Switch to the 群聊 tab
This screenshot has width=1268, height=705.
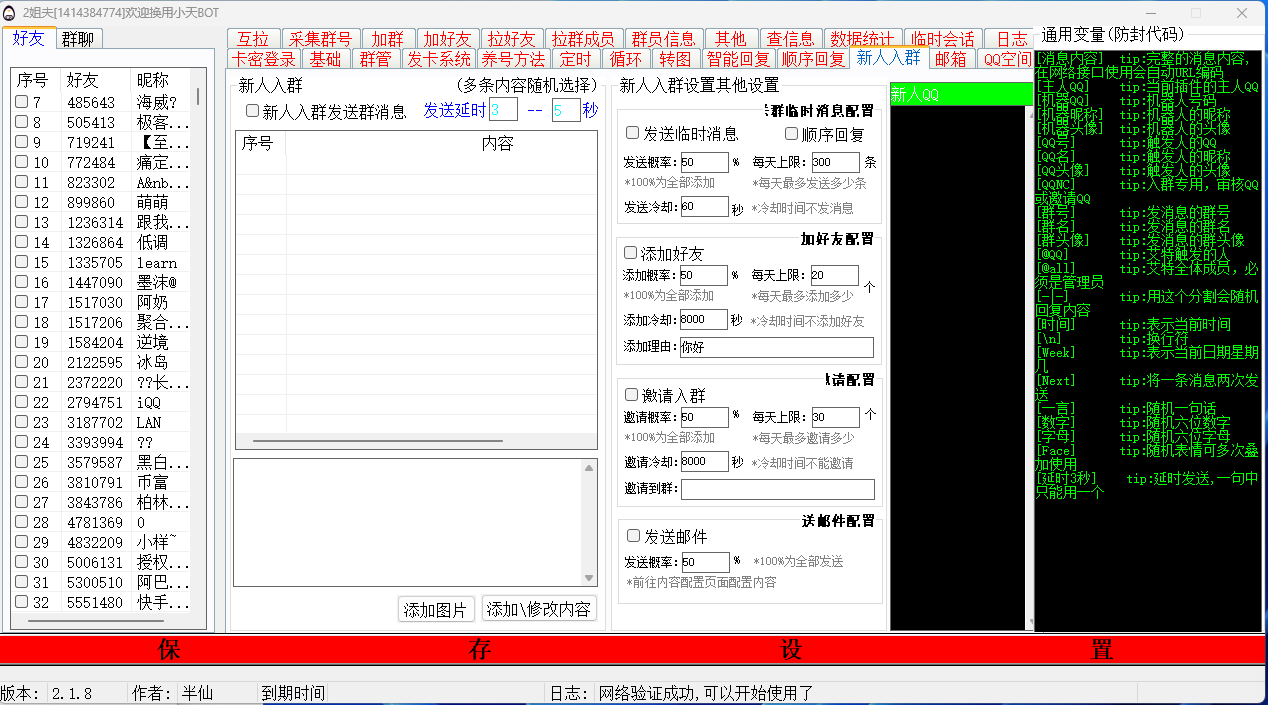pyautogui.click(x=79, y=39)
